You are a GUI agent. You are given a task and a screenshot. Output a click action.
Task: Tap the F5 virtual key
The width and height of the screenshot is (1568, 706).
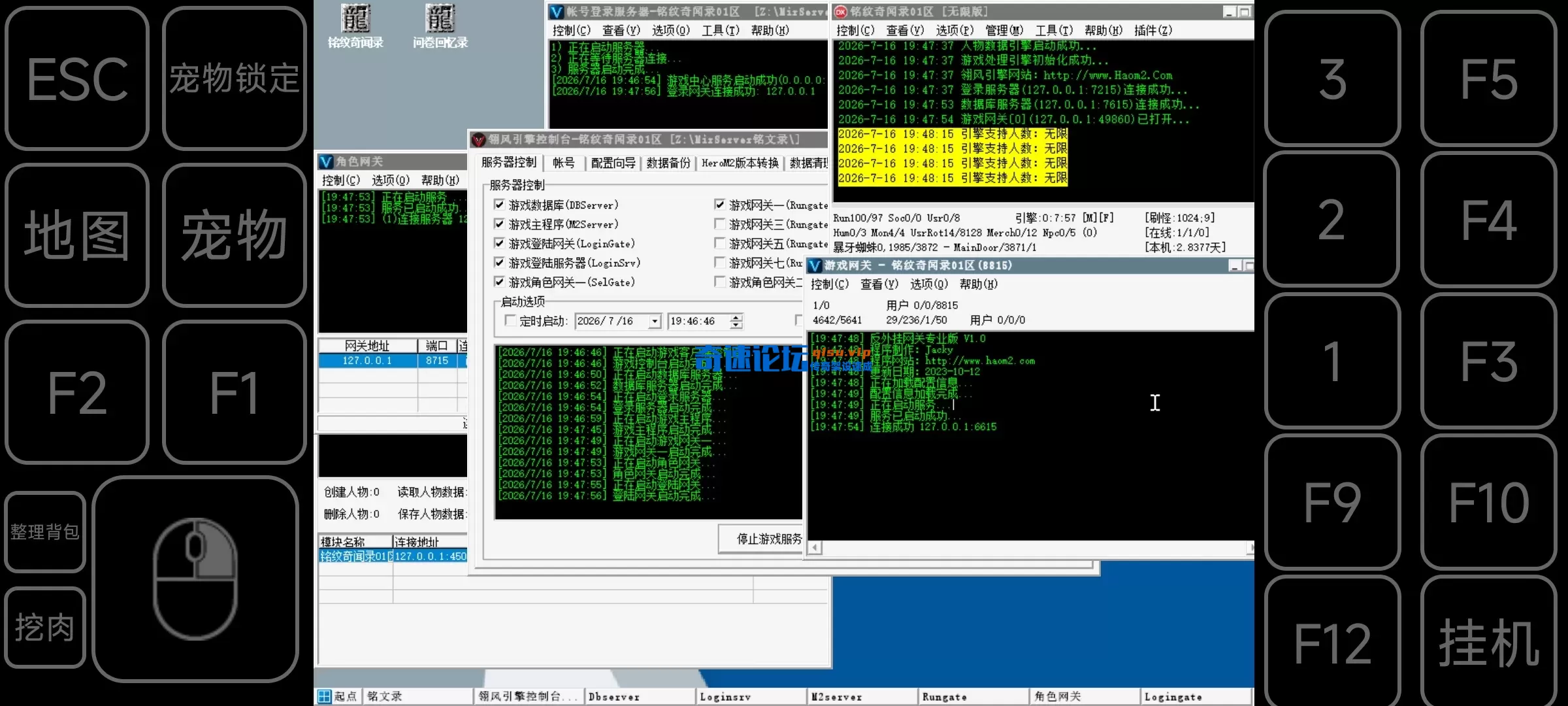pyautogui.click(x=1489, y=78)
